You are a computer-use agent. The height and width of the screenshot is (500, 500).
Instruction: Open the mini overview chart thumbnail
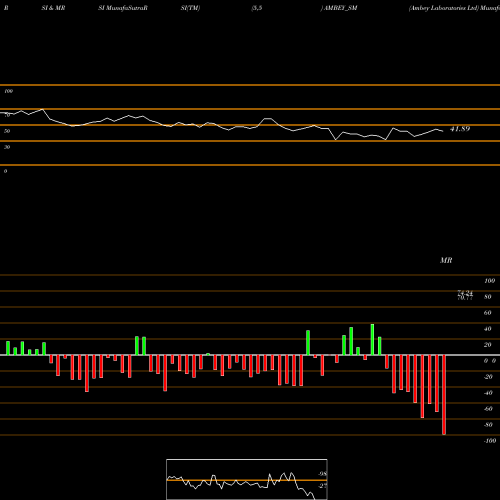(x=247, y=479)
